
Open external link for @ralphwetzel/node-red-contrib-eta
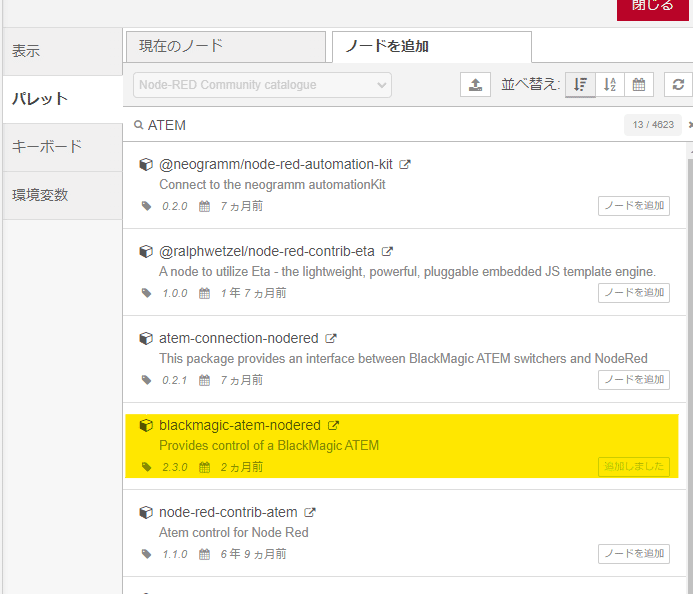click(x=387, y=251)
